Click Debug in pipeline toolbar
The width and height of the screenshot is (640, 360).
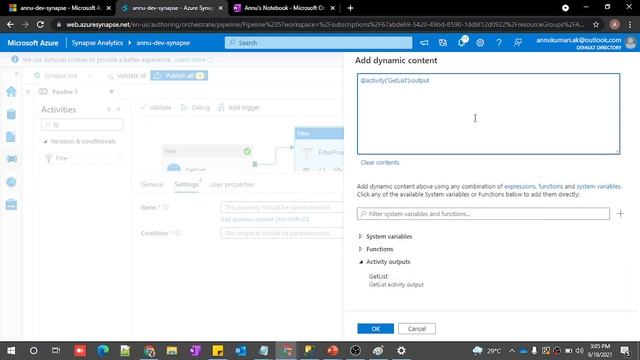[196, 107]
